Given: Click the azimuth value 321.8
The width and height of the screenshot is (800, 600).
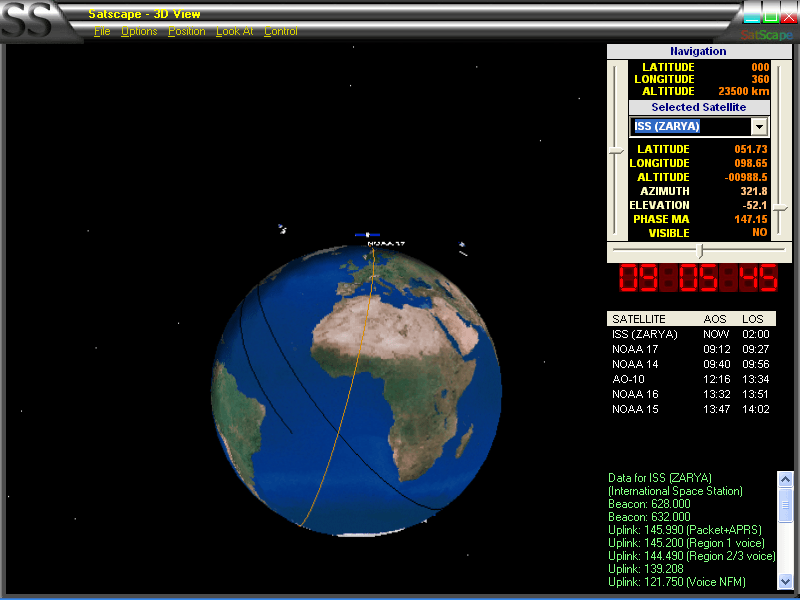Looking at the screenshot, I should point(754,191).
